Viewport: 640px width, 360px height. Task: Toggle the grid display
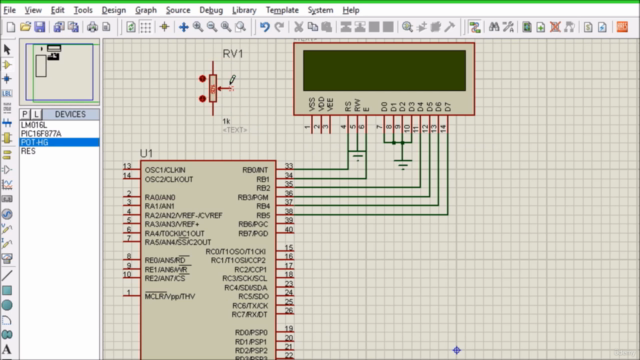[146, 27]
